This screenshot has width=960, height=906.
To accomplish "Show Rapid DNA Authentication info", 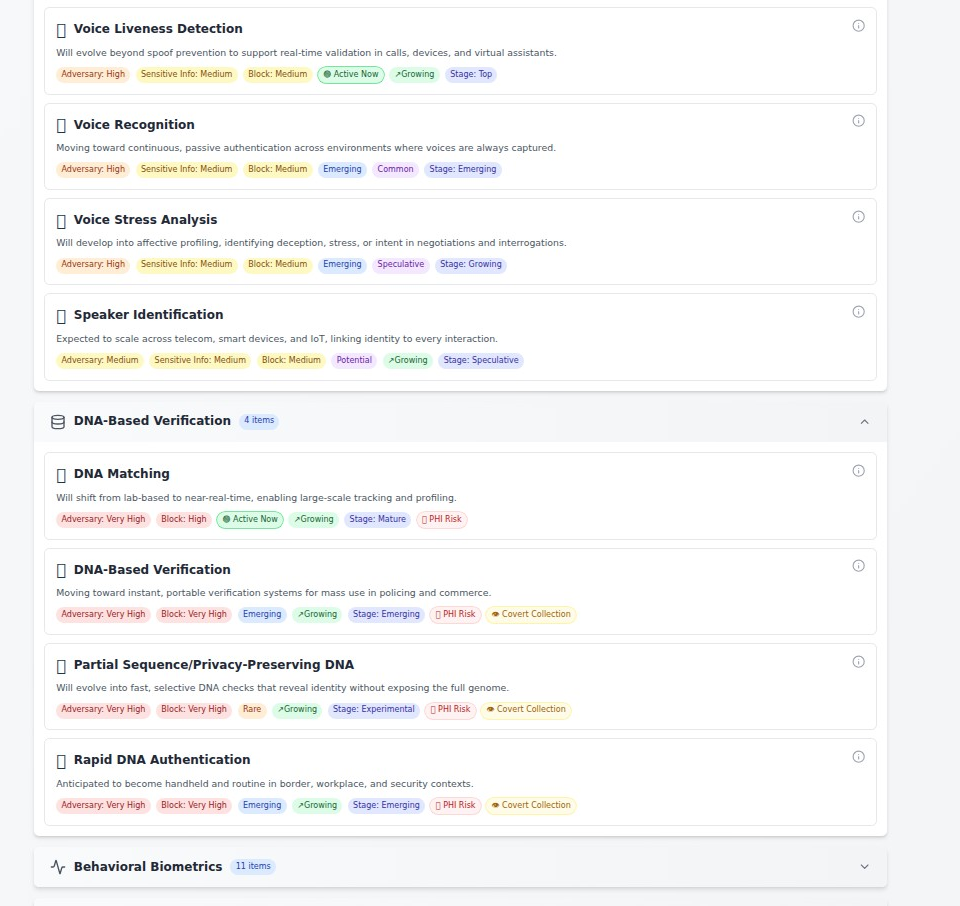I will point(858,757).
